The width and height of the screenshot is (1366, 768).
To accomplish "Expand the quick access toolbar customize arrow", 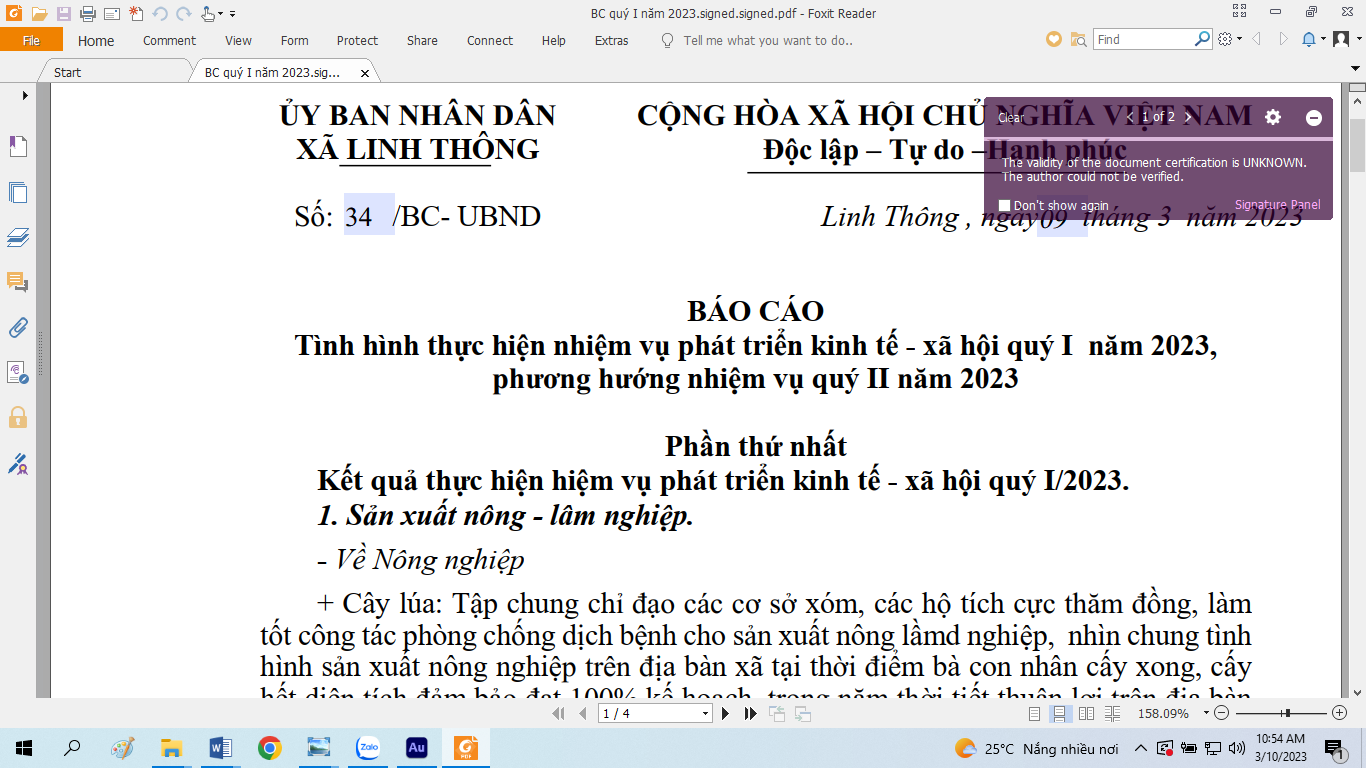I will coord(233,14).
